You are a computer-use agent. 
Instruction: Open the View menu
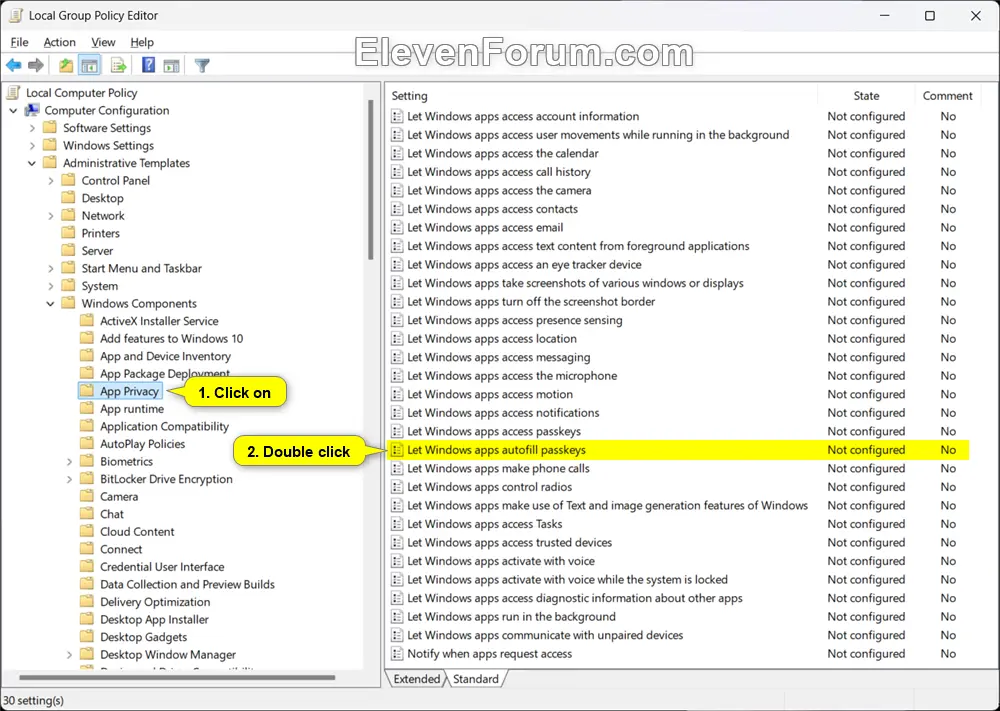(x=103, y=42)
